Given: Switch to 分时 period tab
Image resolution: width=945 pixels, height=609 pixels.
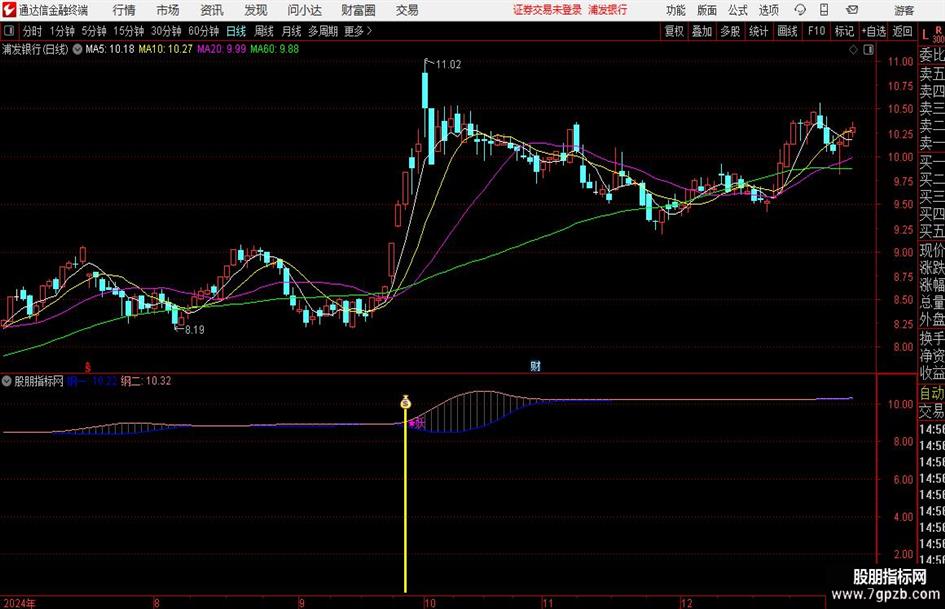Looking at the screenshot, I should click(x=33, y=31).
